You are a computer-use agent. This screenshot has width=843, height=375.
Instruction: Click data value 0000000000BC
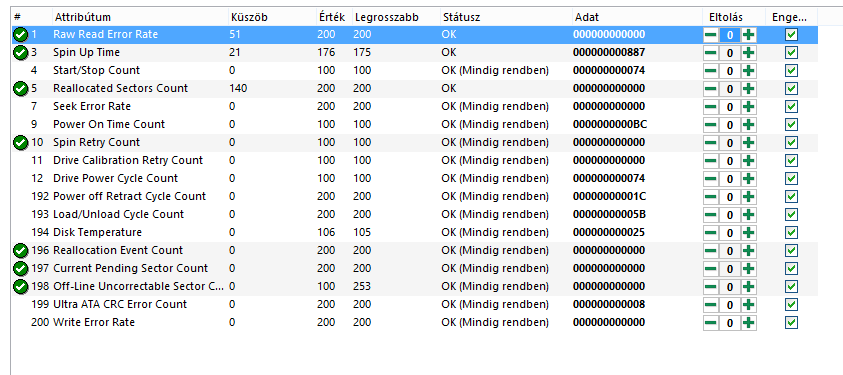pyautogui.click(x=610, y=125)
